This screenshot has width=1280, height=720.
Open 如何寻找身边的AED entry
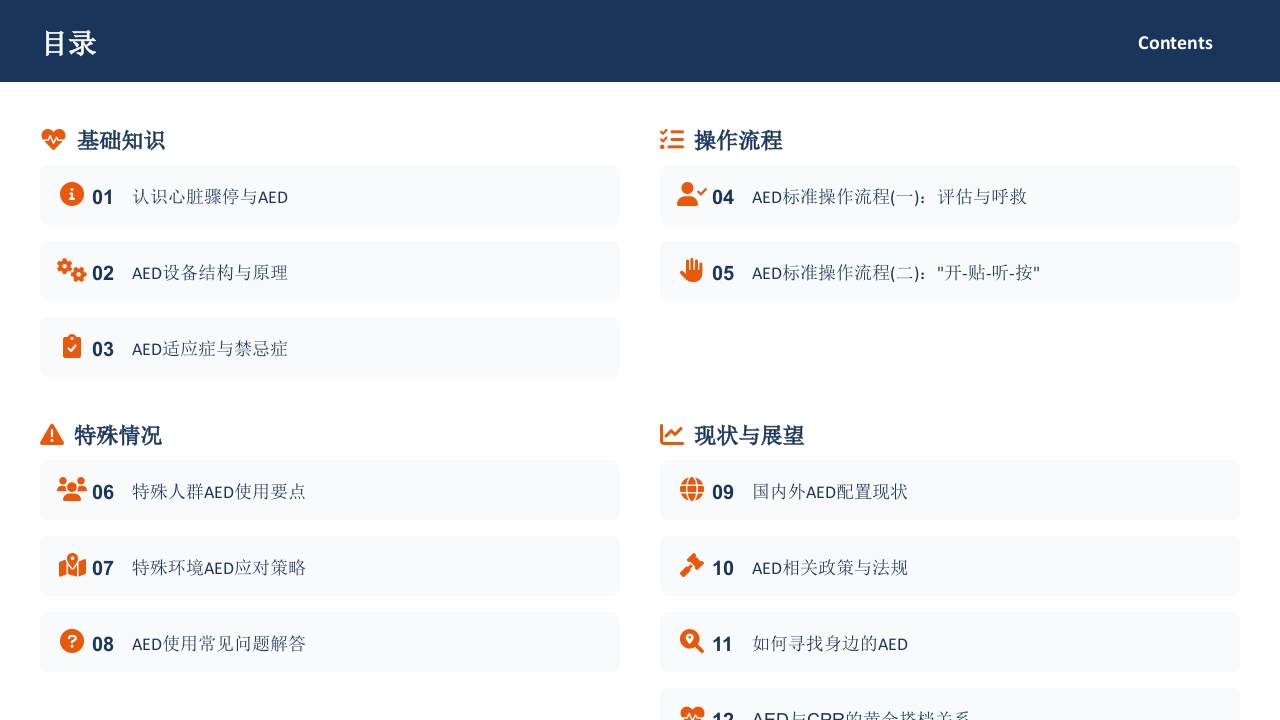pyautogui.click(x=830, y=644)
